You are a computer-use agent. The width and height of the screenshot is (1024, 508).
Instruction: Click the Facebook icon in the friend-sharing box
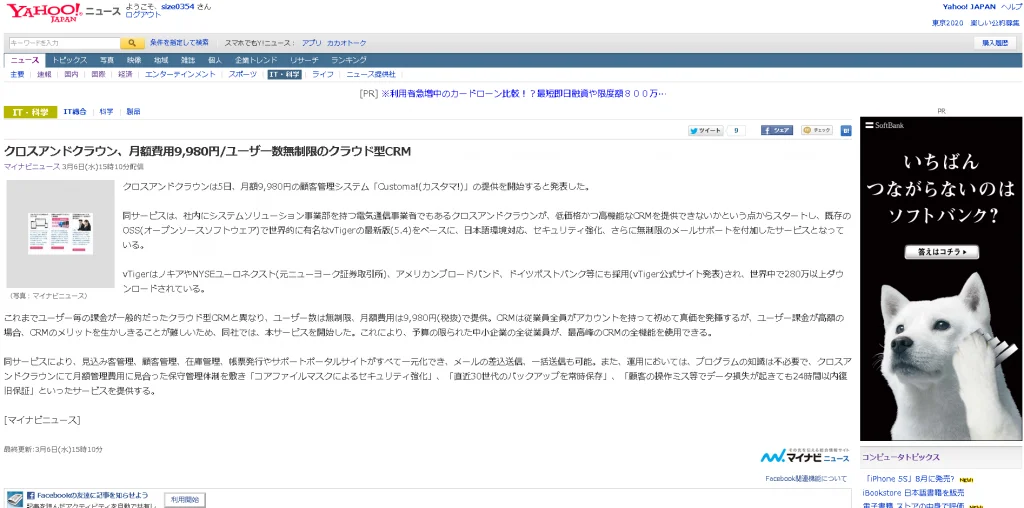[x=30, y=496]
